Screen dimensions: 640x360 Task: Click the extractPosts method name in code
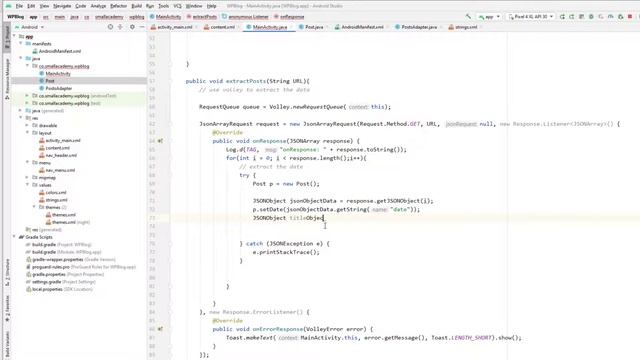246,81
